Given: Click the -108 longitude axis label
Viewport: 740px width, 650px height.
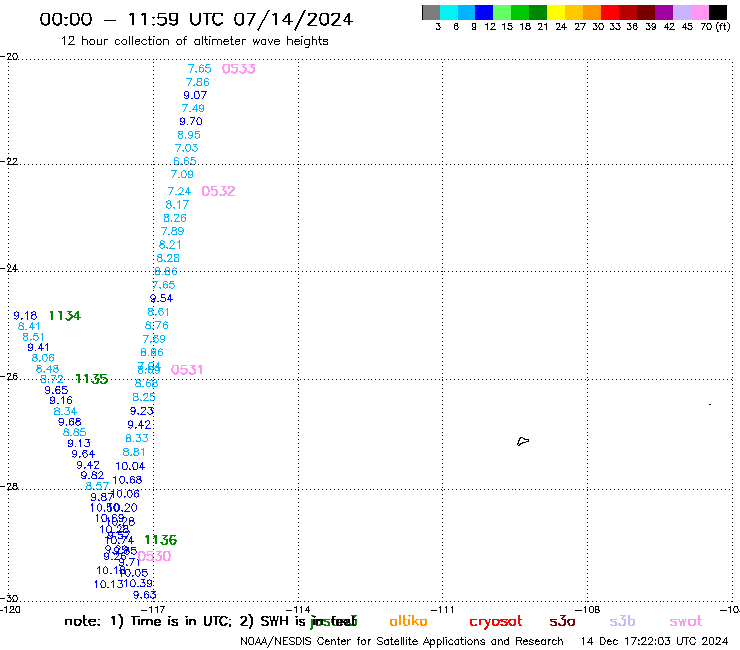Looking at the screenshot, I should click(588, 609).
